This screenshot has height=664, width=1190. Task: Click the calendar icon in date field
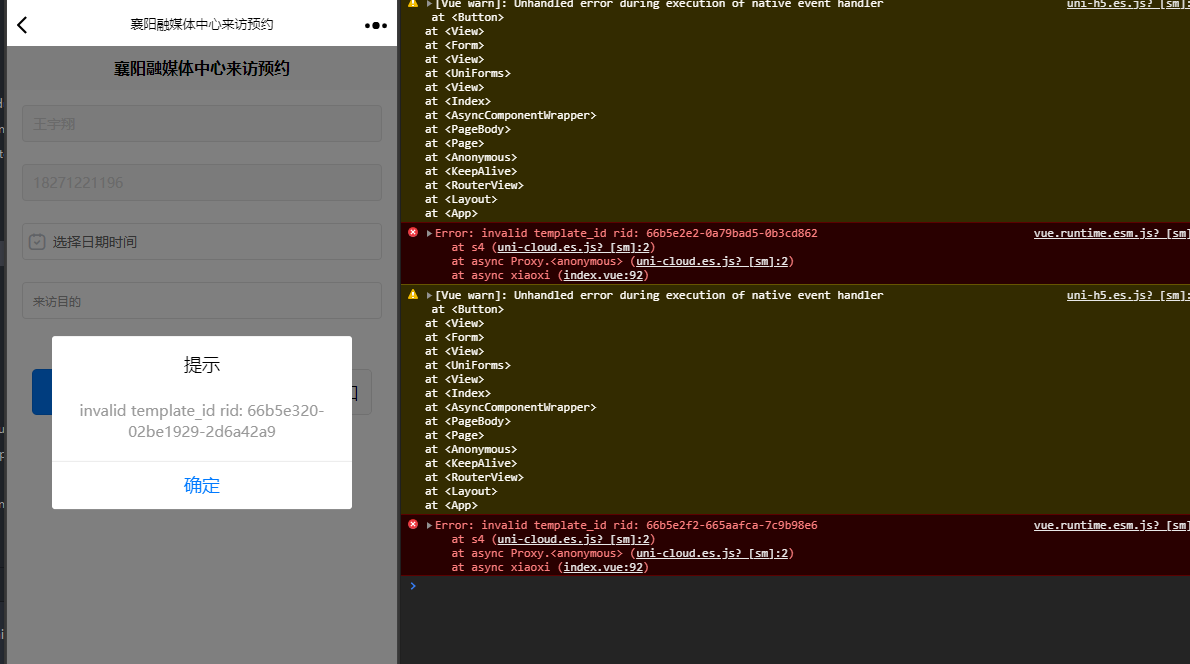point(37,242)
